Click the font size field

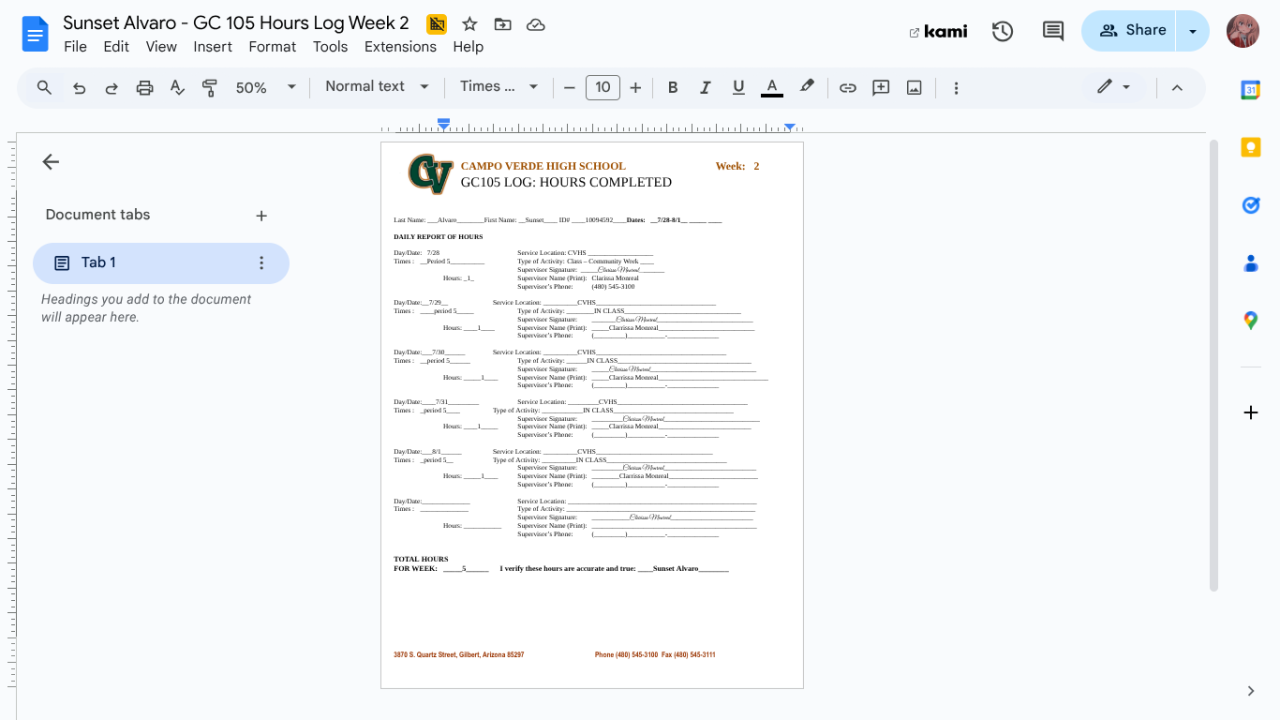603,88
